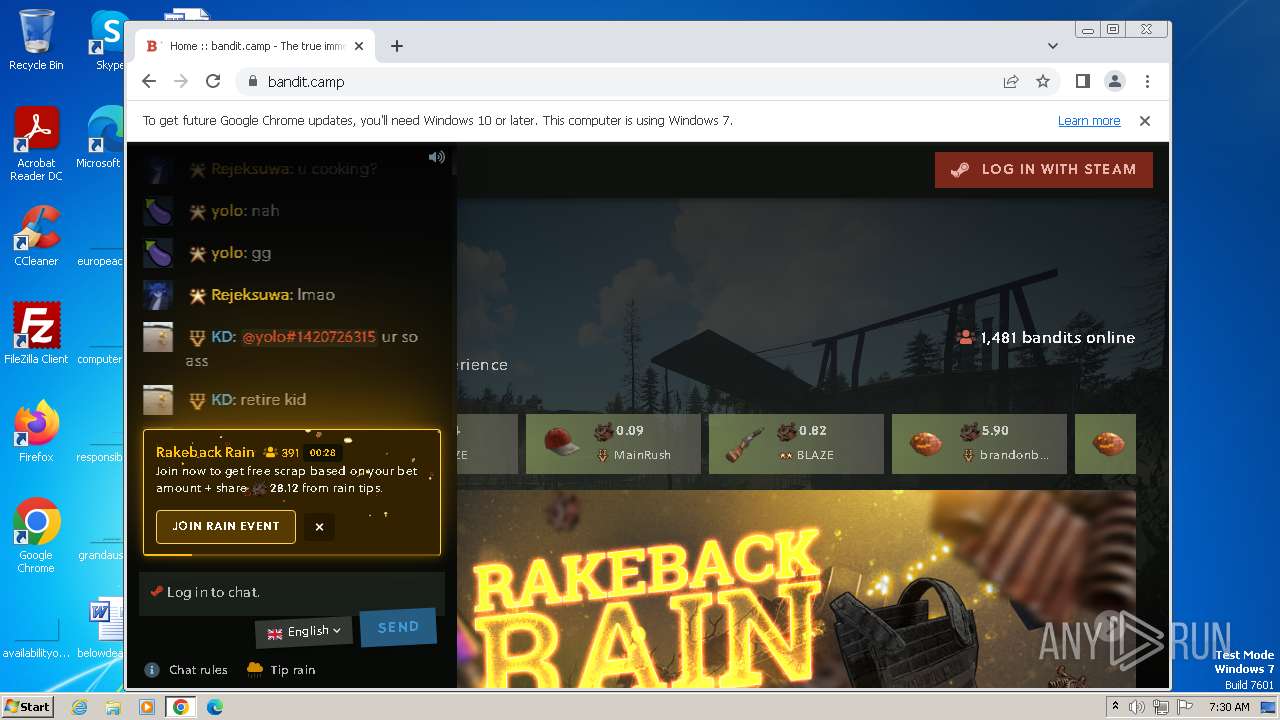
Task: Open the Windows Start menu
Action: [x=28, y=707]
